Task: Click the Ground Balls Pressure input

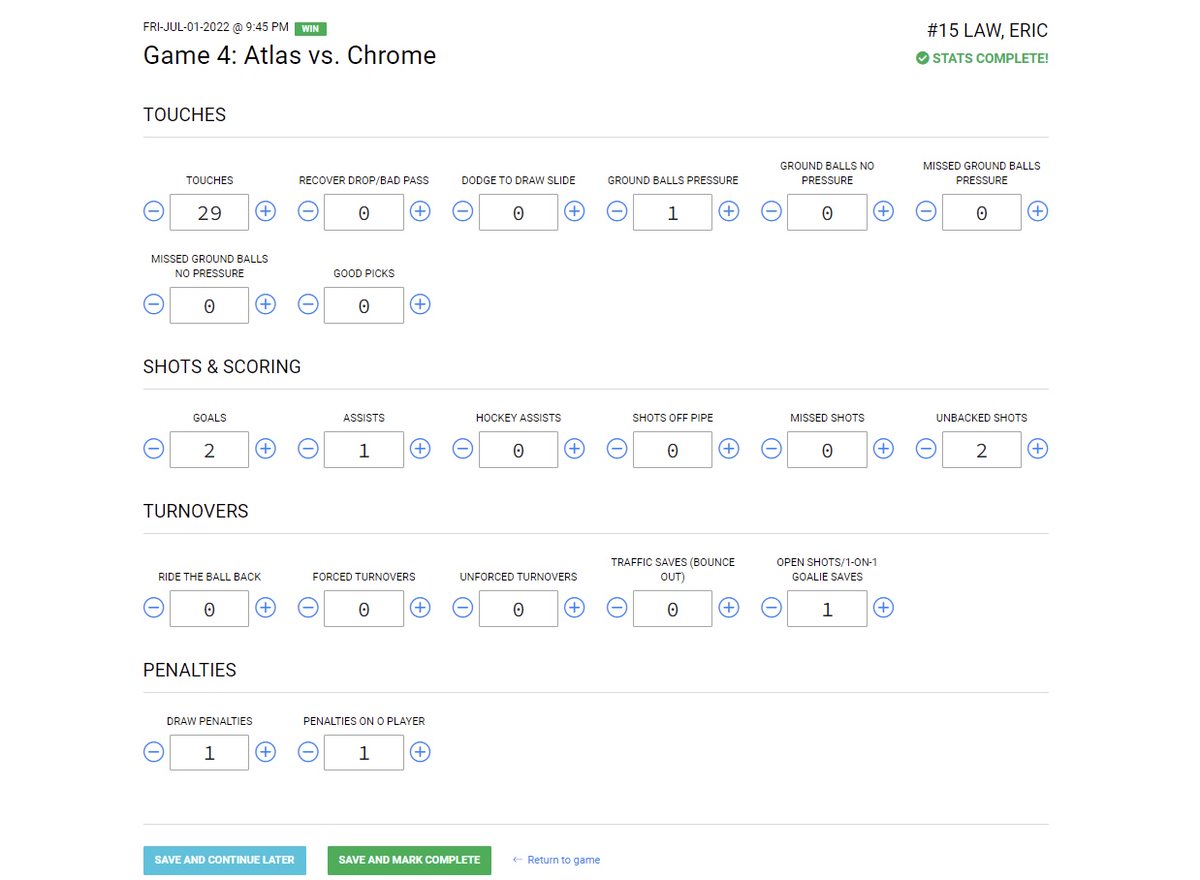Action: coord(673,212)
